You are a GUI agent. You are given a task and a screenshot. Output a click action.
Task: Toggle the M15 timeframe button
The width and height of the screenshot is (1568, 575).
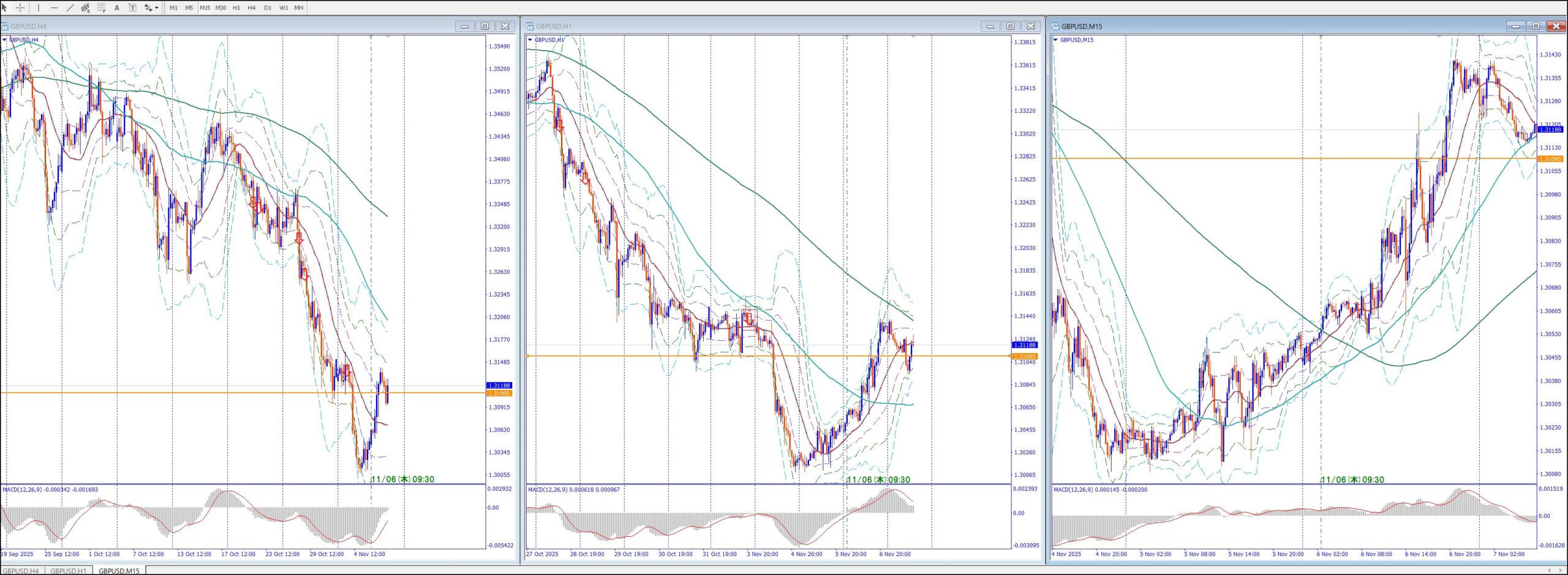[x=205, y=8]
